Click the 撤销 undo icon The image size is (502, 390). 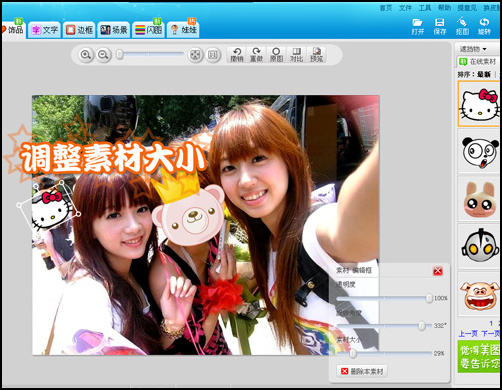click(x=237, y=54)
